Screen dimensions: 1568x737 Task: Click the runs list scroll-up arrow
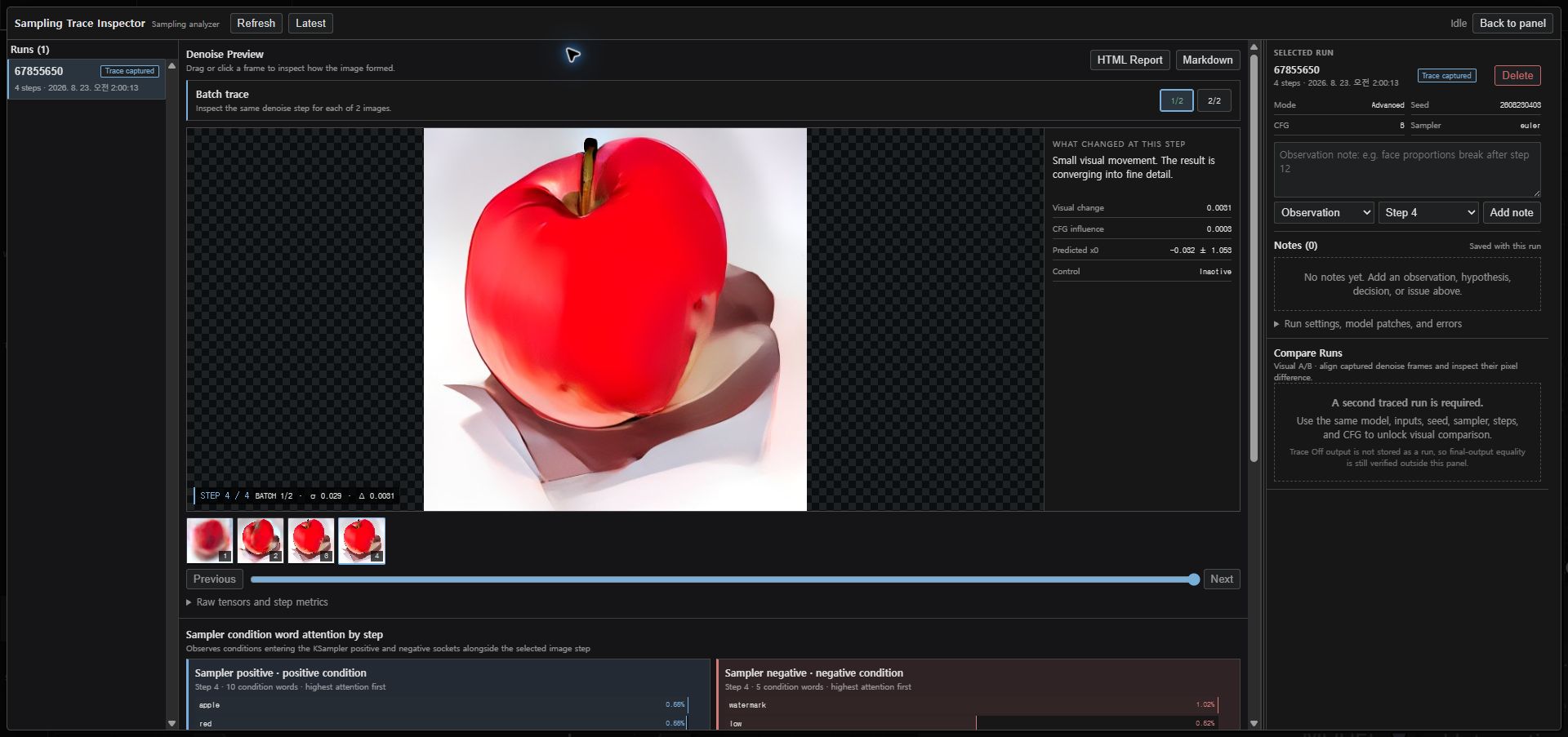(171, 65)
